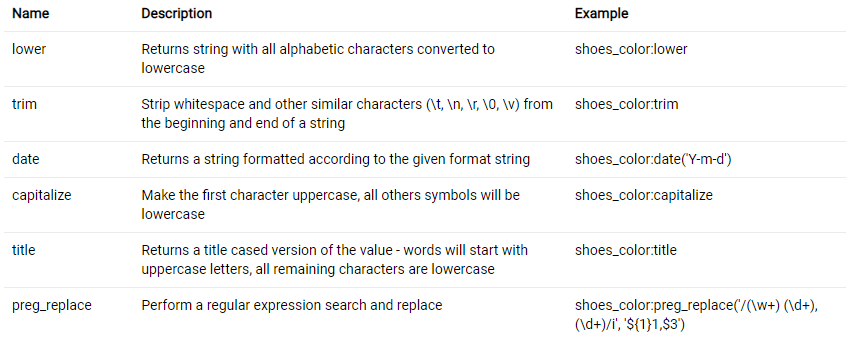
Task: Select the lower modifier name
Action: click(29, 49)
